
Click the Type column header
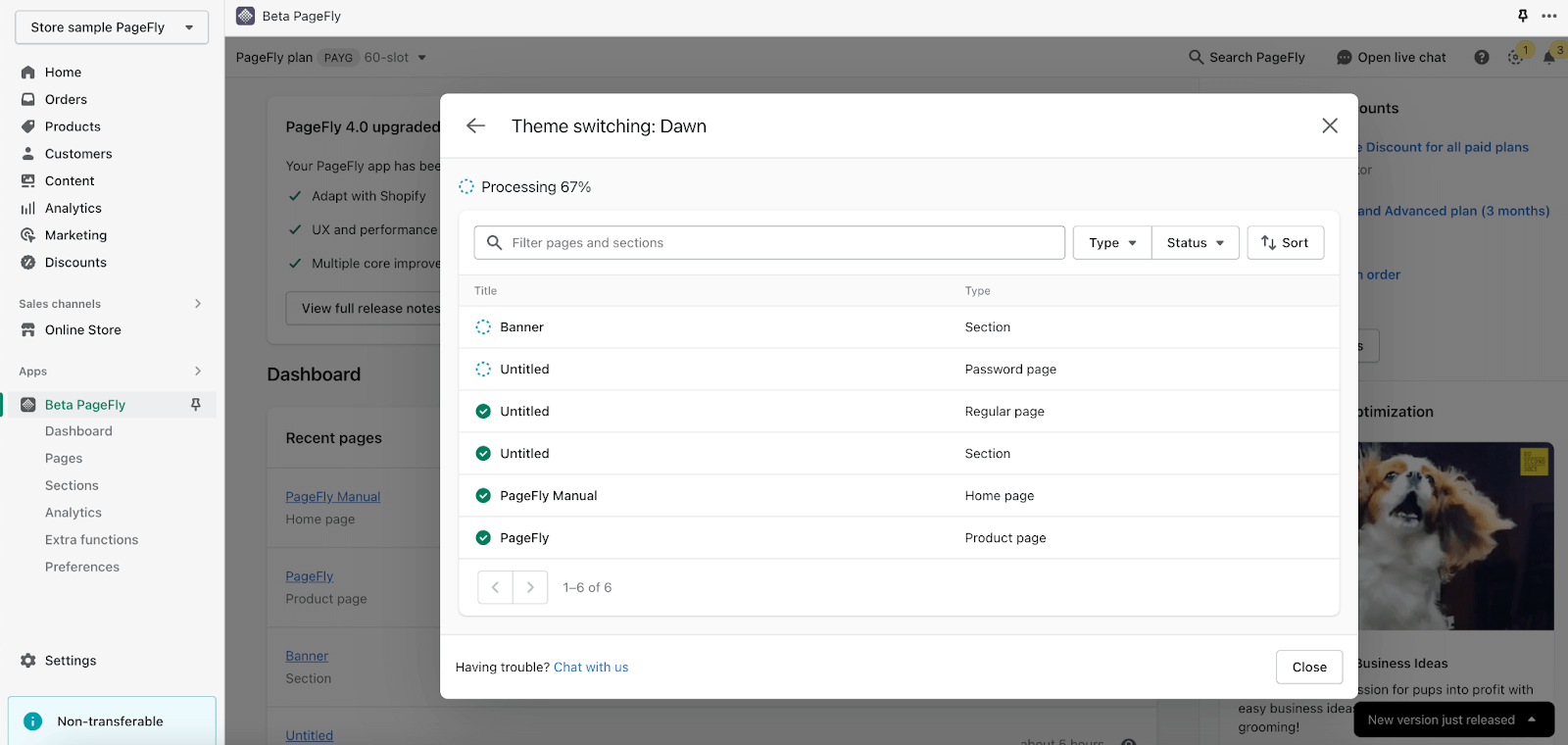pos(978,291)
